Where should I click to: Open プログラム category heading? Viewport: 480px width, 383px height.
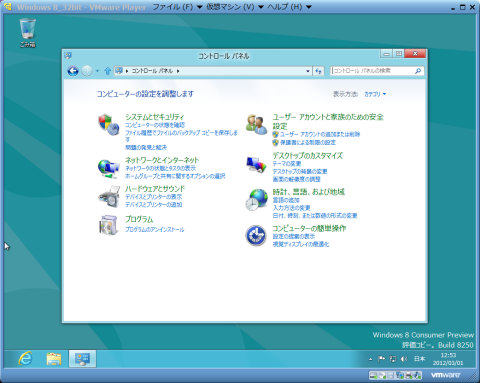(139, 219)
